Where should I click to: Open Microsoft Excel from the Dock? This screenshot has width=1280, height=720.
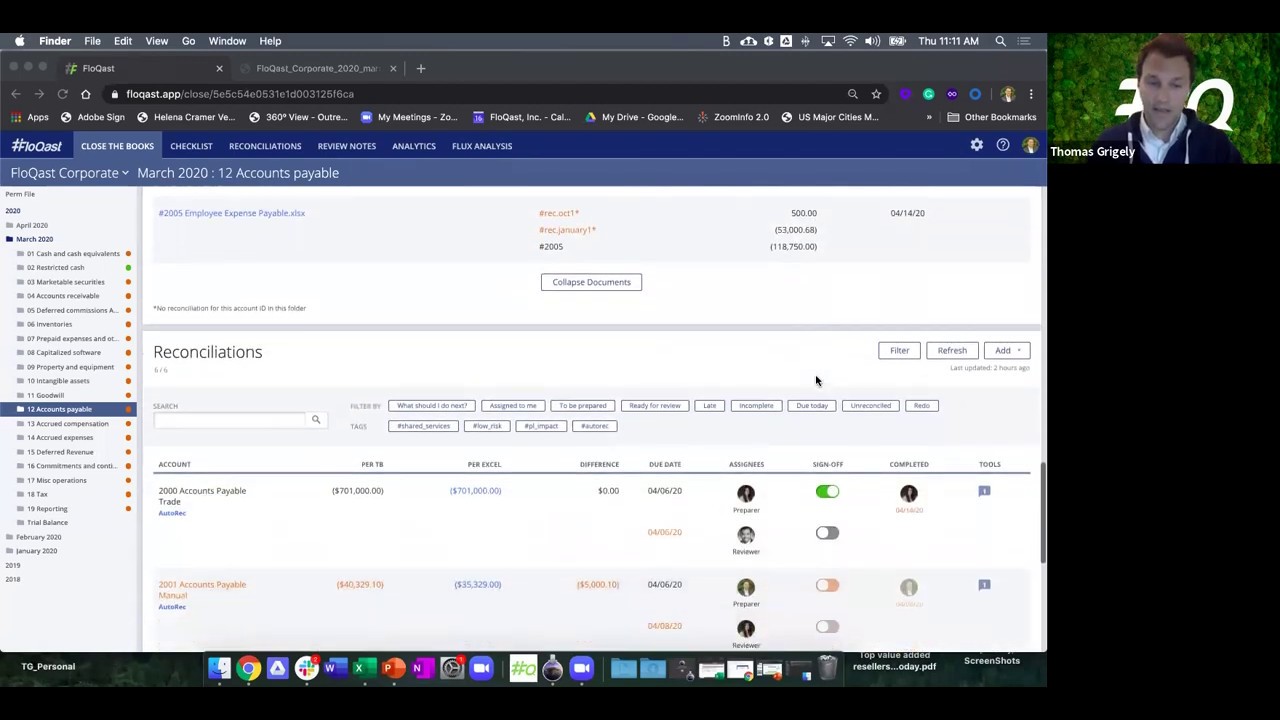pyautogui.click(x=364, y=668)
